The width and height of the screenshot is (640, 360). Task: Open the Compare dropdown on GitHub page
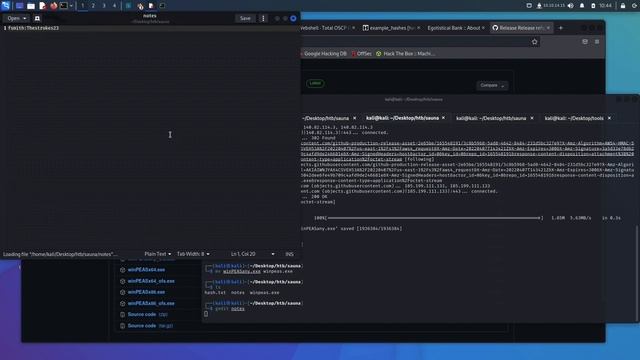click(492, 85)
